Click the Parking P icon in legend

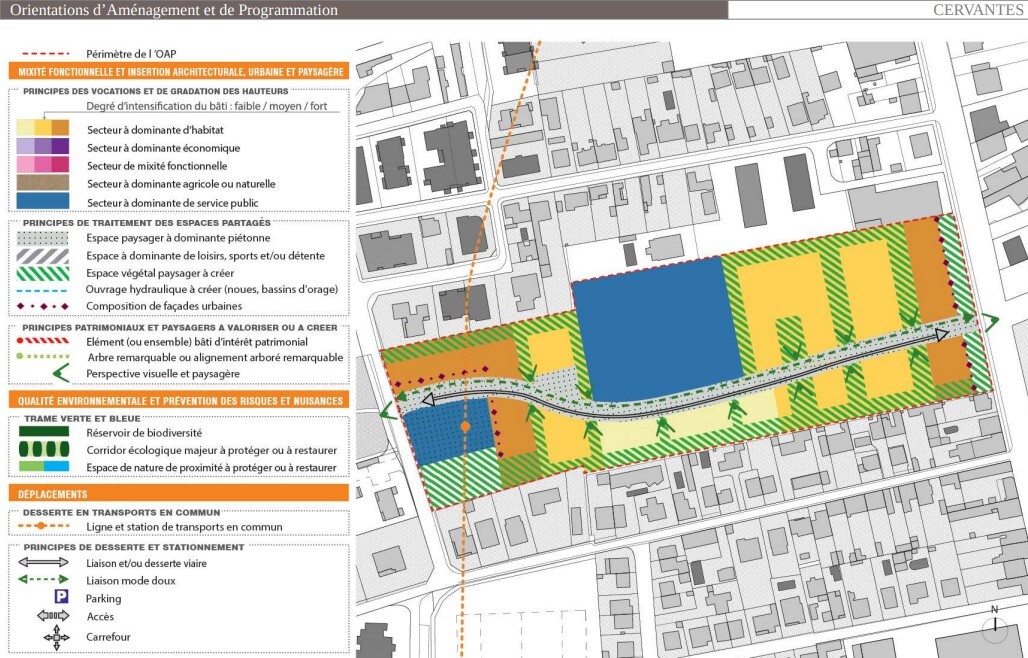click(61, 596)
